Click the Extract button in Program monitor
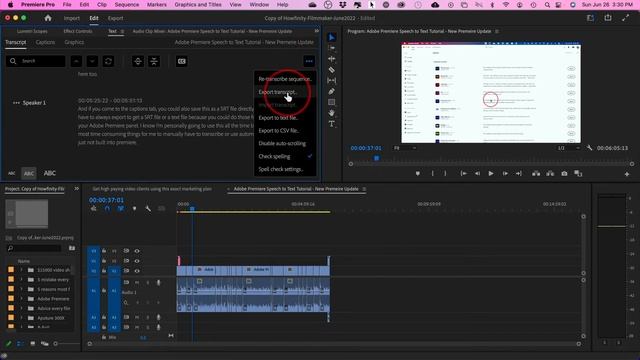Screen dimensions: 640x360 (x=550, y=173)
